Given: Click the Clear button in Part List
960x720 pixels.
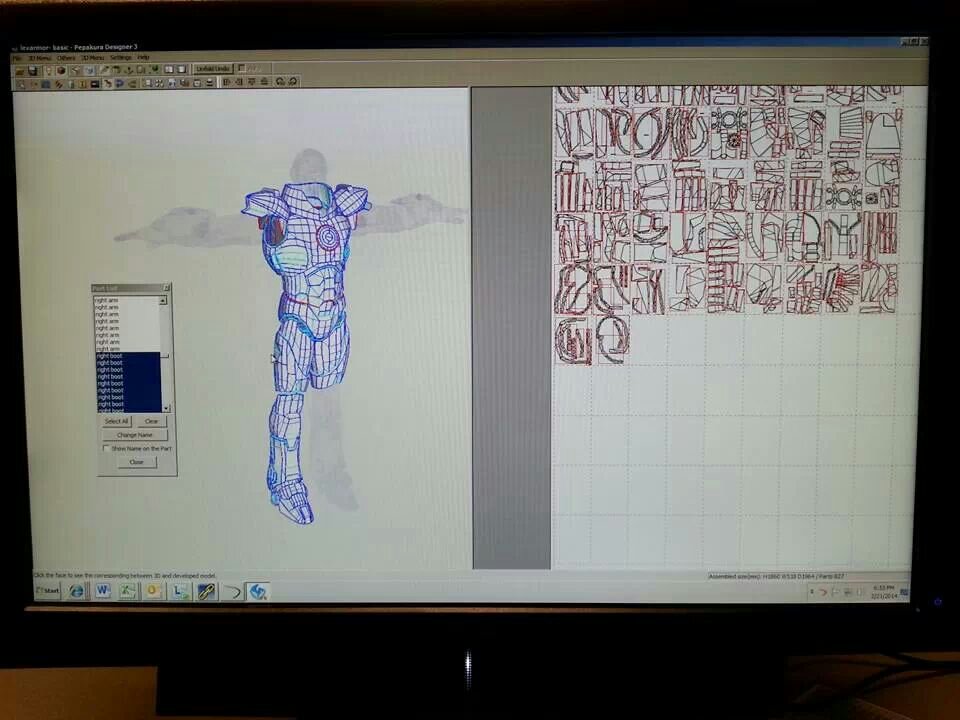Looking at the screenshot, I should (151, 421).
